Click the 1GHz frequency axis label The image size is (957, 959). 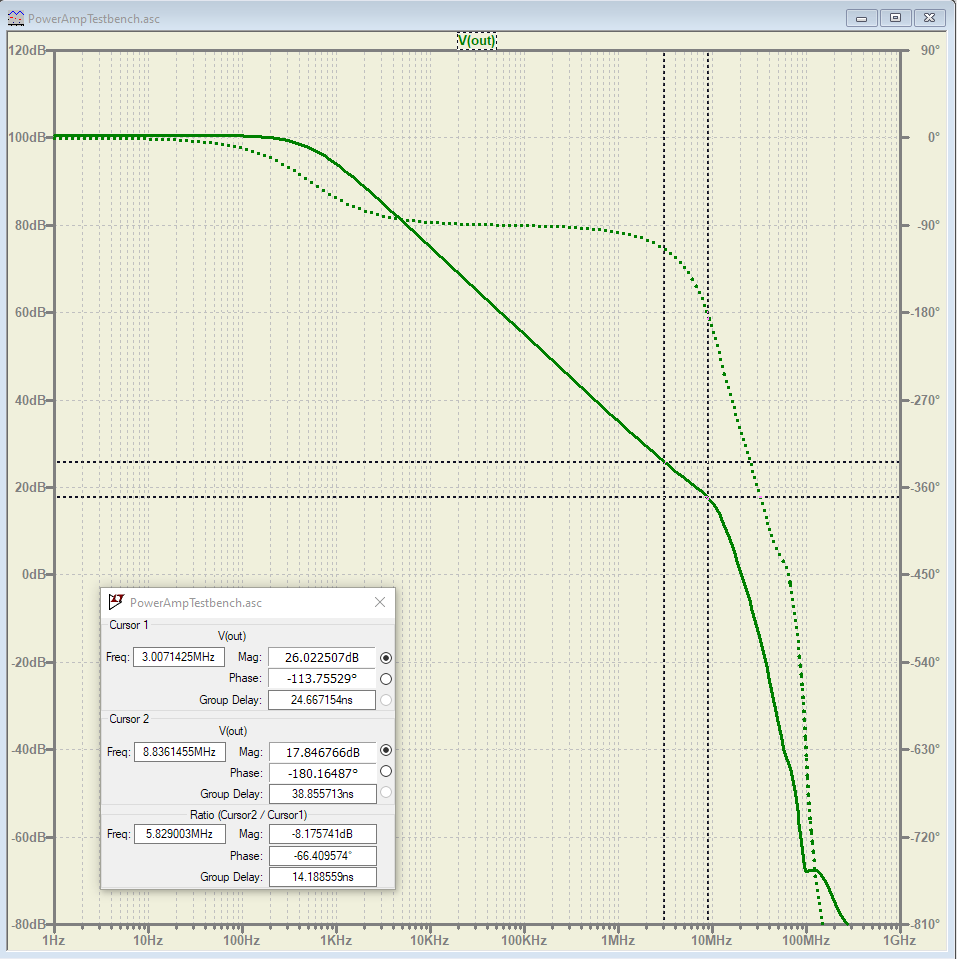point(899,941)
